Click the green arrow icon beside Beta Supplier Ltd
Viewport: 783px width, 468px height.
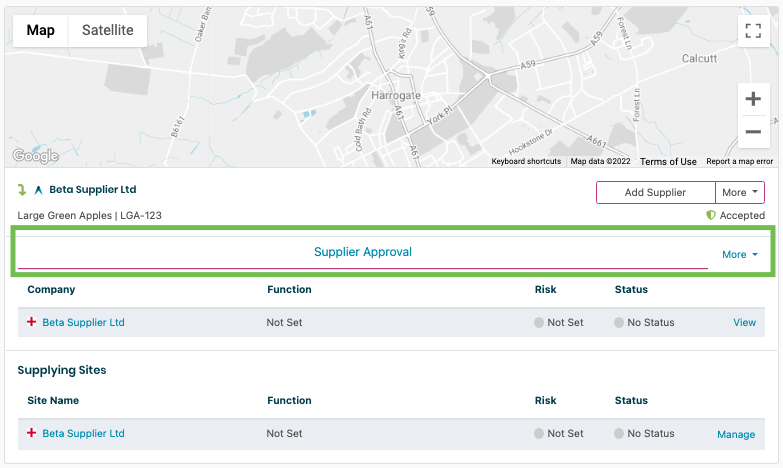point(23,190)
